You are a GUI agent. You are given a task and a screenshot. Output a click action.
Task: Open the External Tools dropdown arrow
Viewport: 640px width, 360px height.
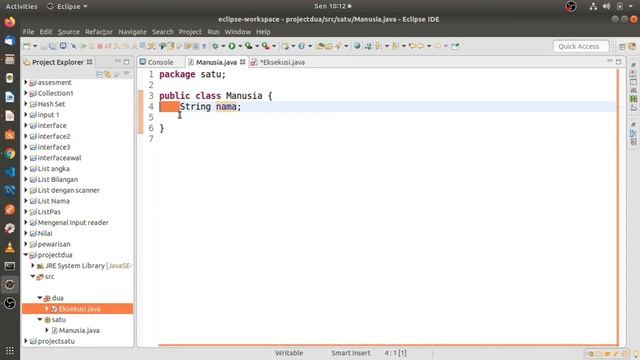tap(274, 46)
